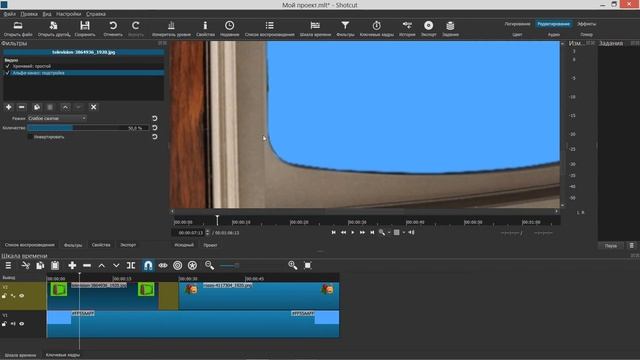Open Export from the toolbar disc icon
The height and width of the screenshot is (360, 640).
(x=429, y=26)
